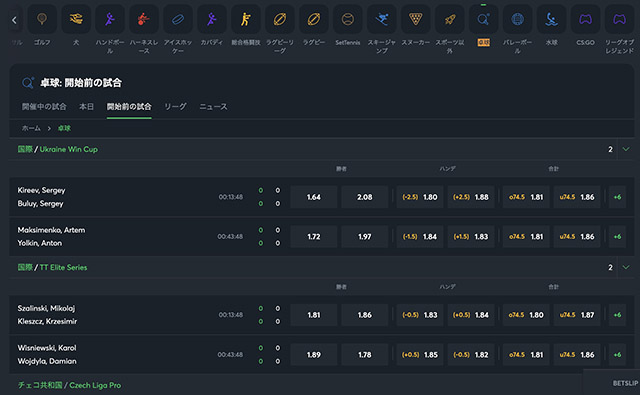Open the Czech Liga Pro league link
The height and width of the screenshot is (395, 640).
coord(95,385)
